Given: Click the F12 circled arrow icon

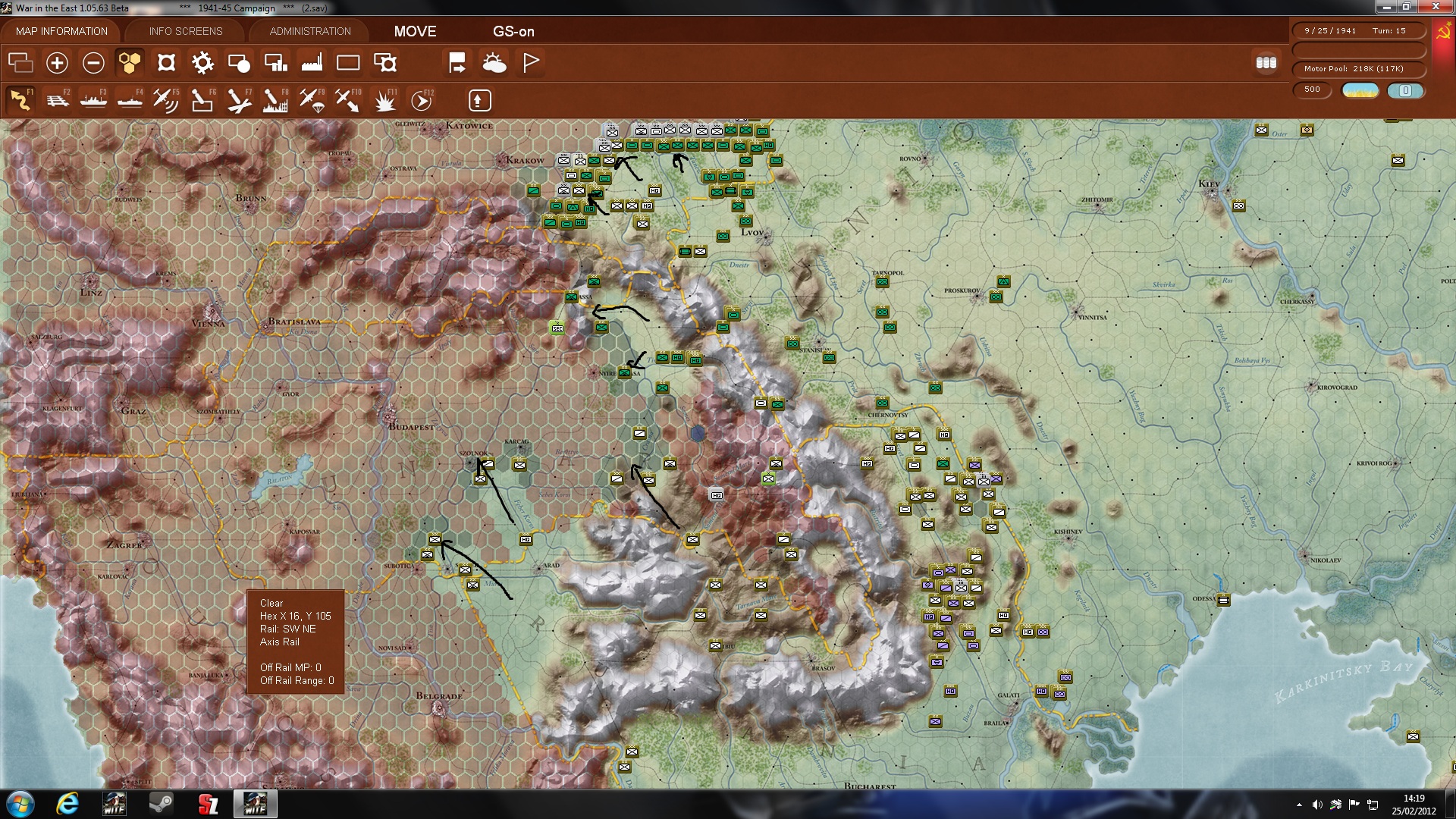Looking at the screenshot, I should click(x=422, y=100).
